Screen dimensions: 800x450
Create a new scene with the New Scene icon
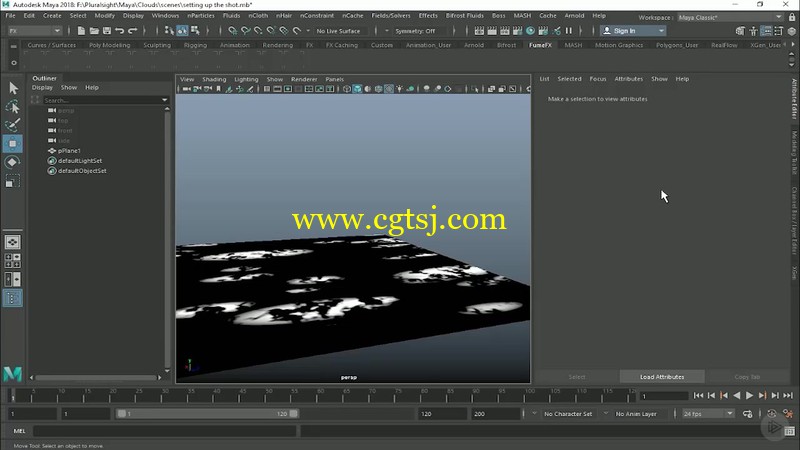[81, 31]
